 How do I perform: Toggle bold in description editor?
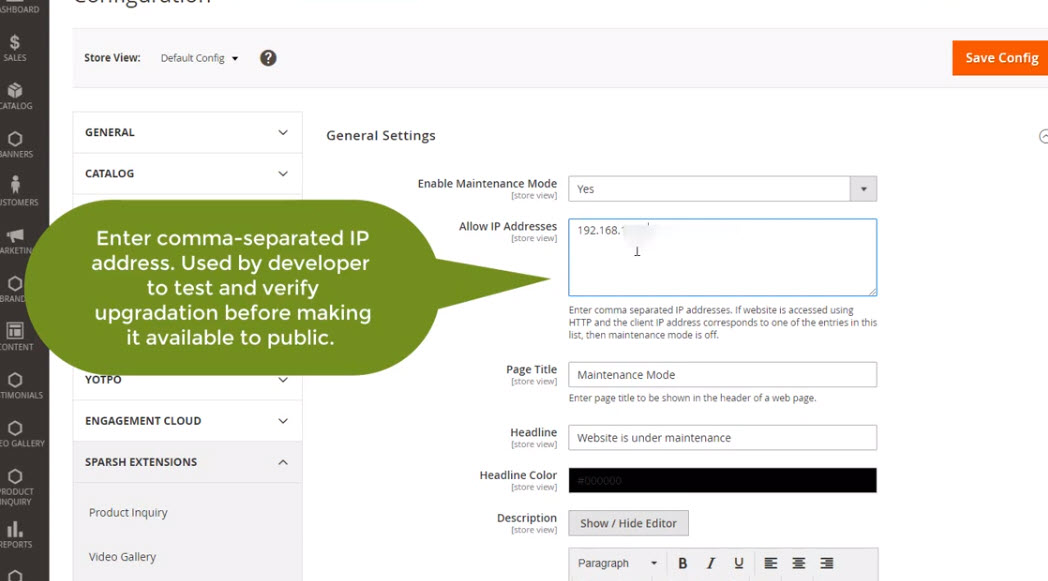click(683, 563)
